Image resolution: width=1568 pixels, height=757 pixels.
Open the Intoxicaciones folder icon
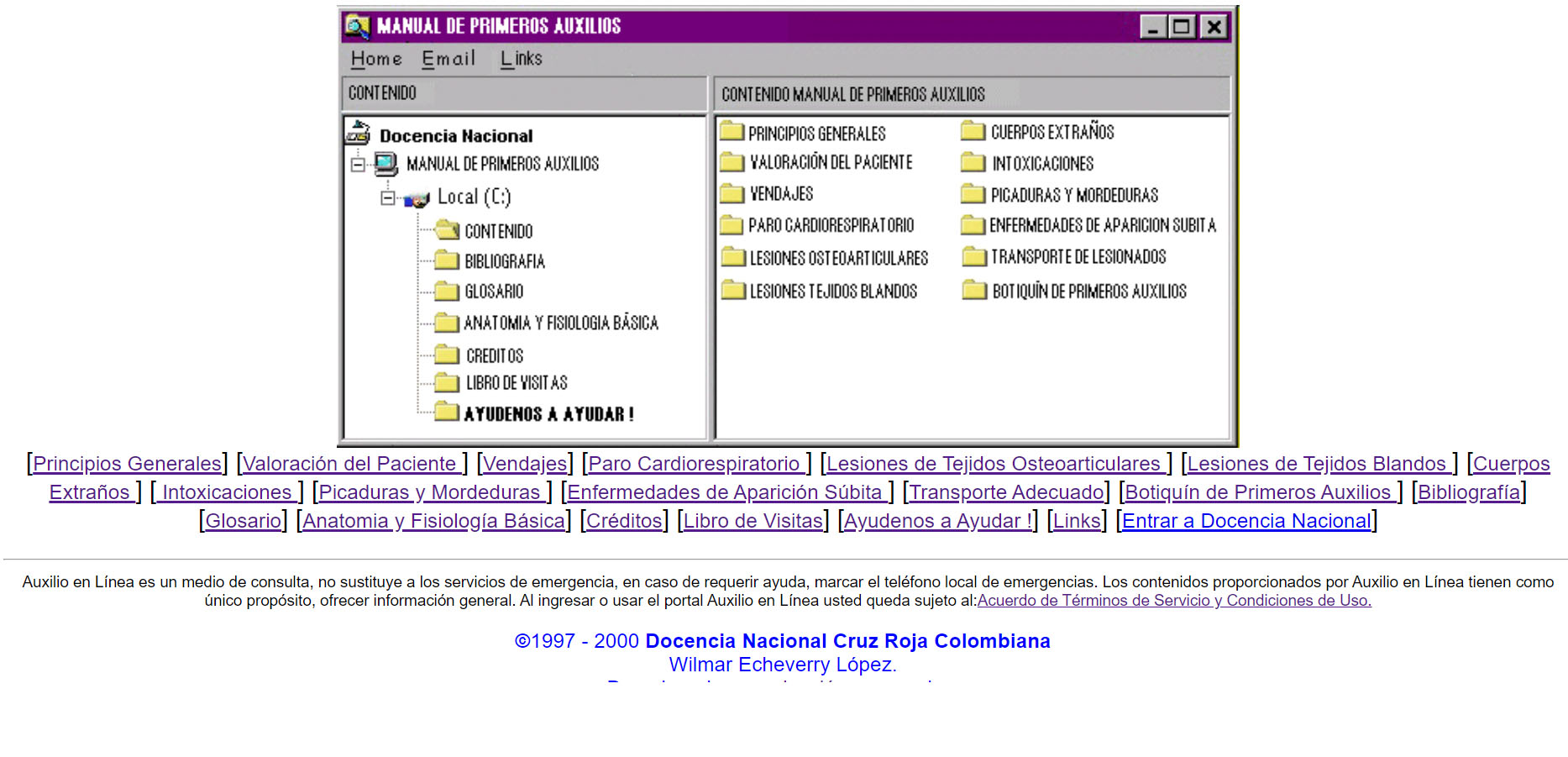973,162
